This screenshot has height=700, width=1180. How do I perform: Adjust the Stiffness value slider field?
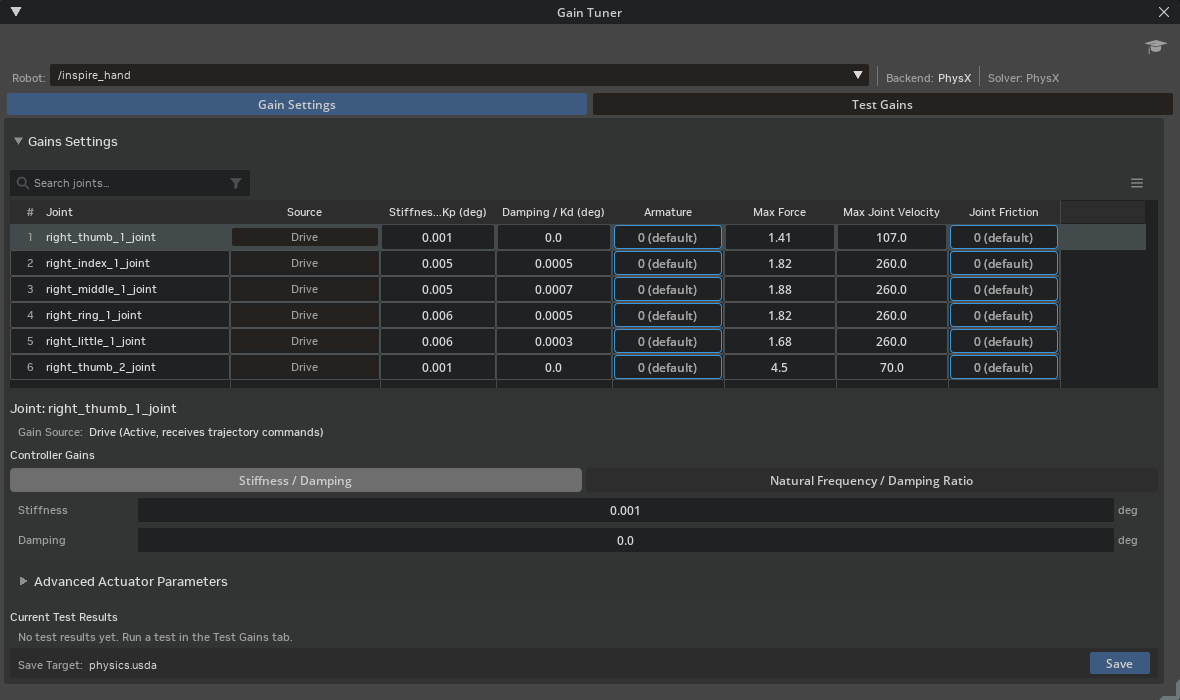(625, 510)
